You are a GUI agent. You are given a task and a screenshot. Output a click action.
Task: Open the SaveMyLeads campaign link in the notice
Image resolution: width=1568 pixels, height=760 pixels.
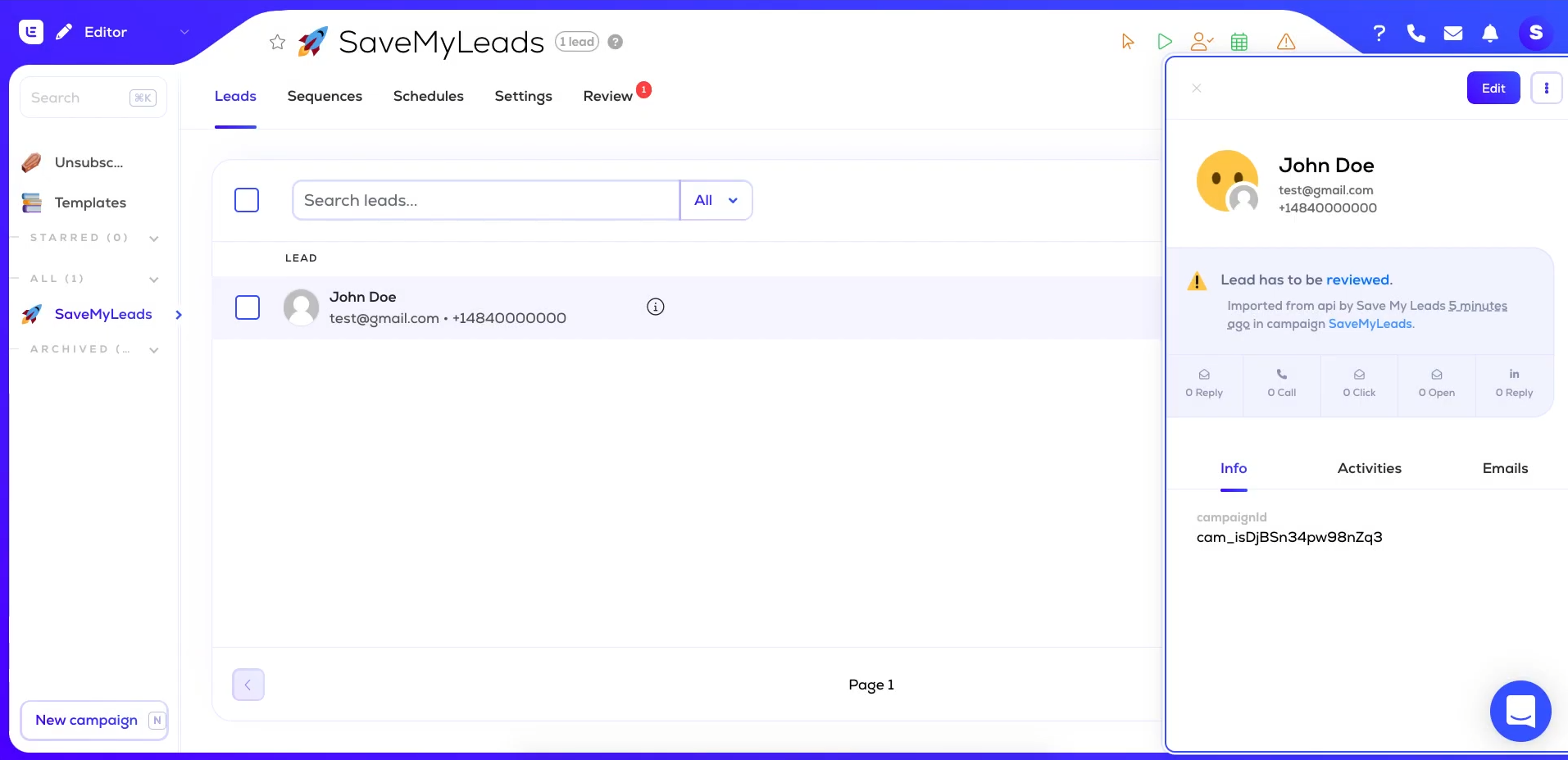pyautogui.click(x=1370, y=324)
